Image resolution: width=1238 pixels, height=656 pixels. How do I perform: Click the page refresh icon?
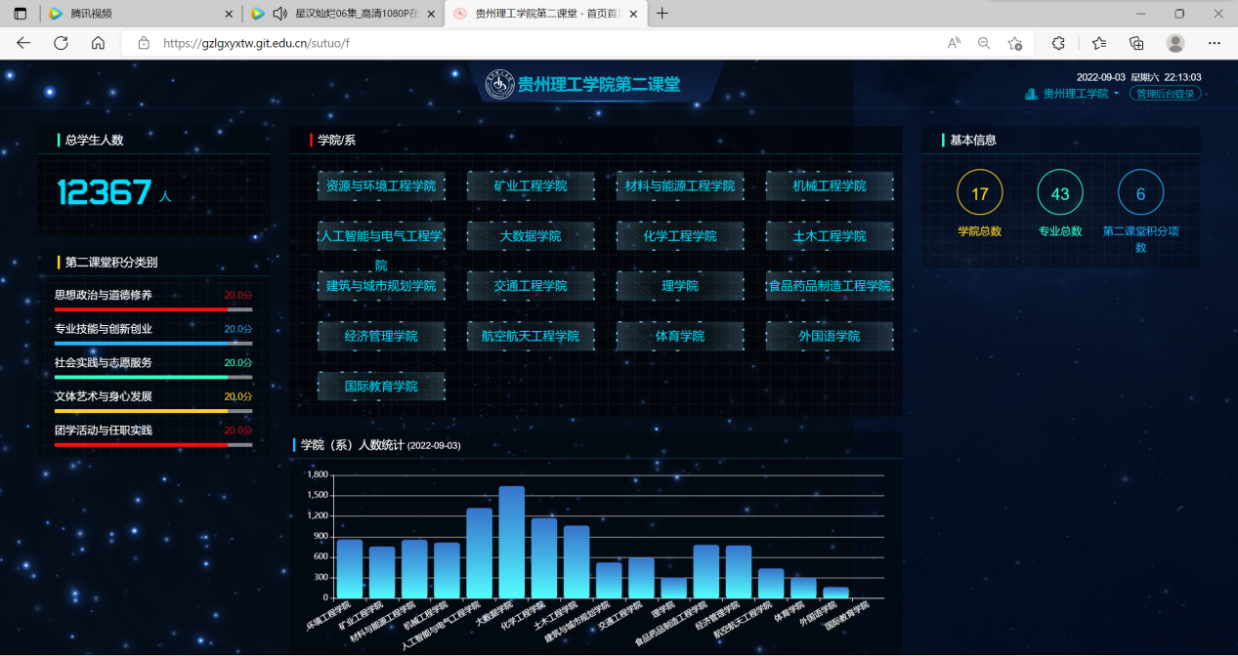pyautogui.click(x=61, y=43)
